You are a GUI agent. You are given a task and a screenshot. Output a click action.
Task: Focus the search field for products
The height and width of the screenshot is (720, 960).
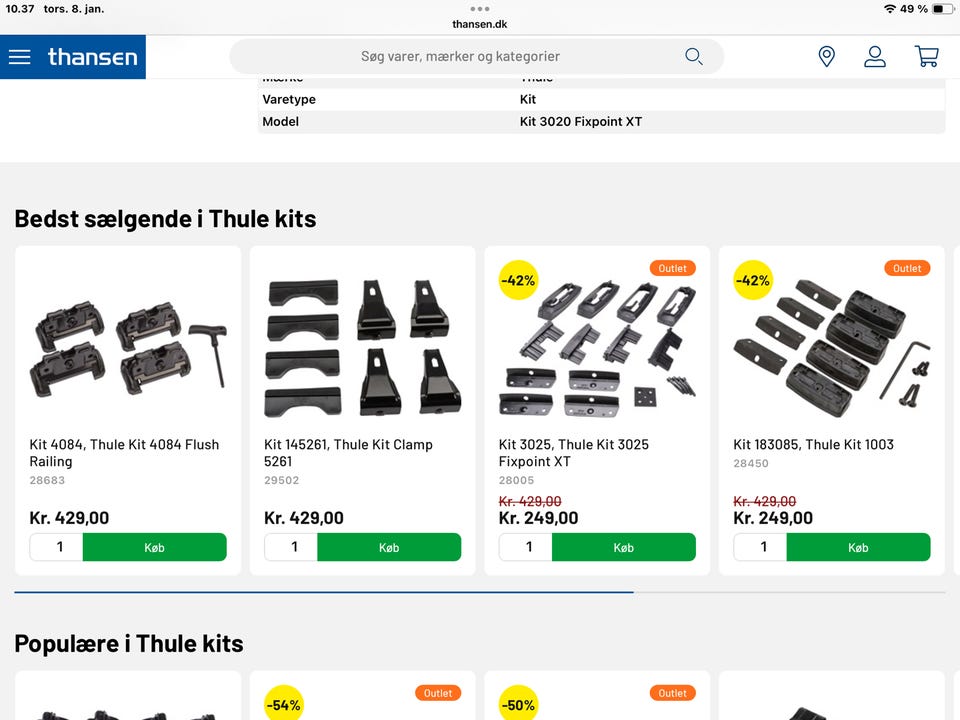click(460, 57)
